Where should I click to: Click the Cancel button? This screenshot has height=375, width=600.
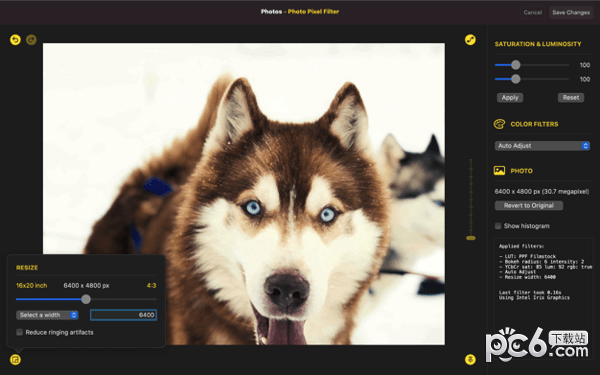click(x=533, y=13)
